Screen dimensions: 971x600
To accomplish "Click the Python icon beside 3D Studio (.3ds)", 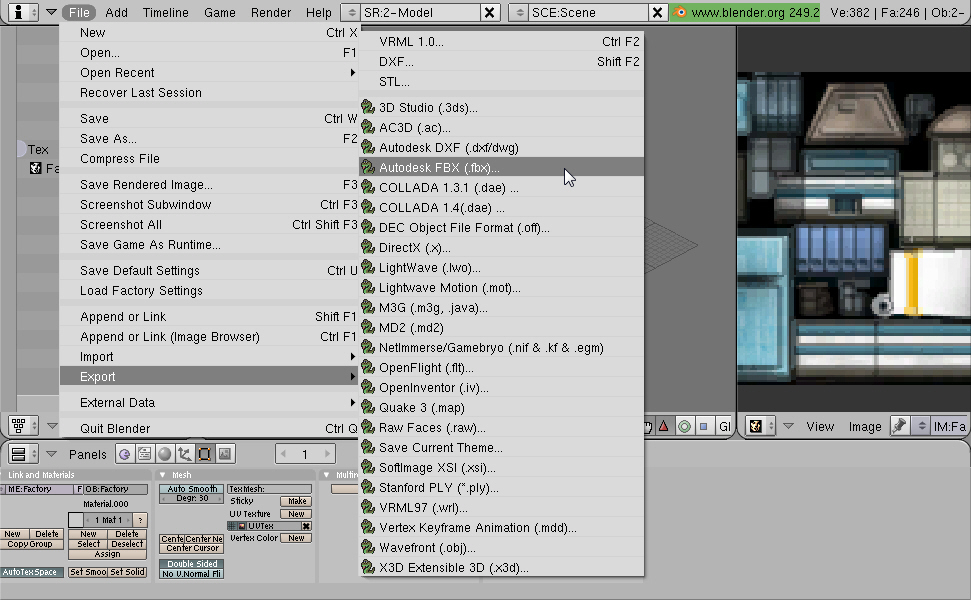I will (x=368, y=107).
